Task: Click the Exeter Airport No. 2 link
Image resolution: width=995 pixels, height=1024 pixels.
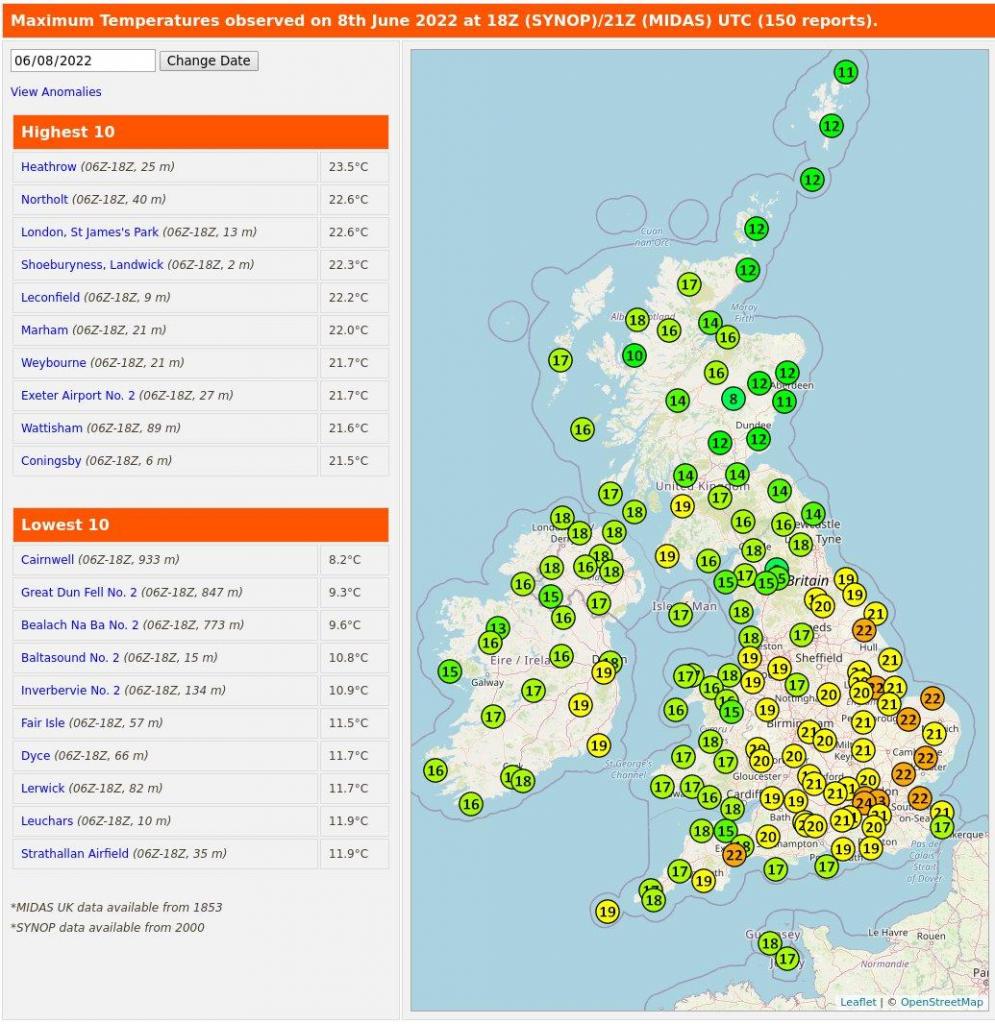Action: pos(77,396)
